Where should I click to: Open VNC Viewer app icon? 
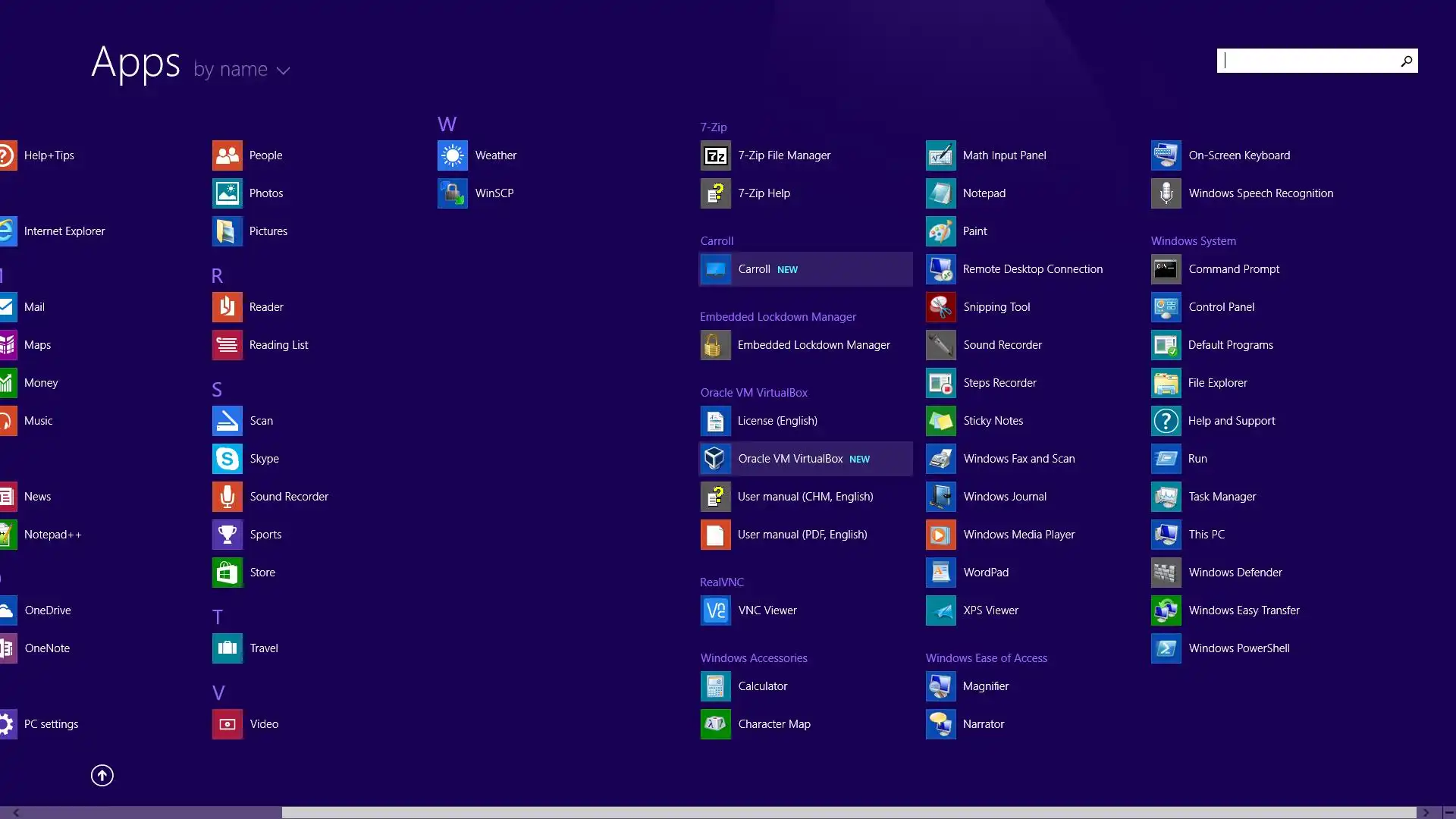tap(715, 610)
